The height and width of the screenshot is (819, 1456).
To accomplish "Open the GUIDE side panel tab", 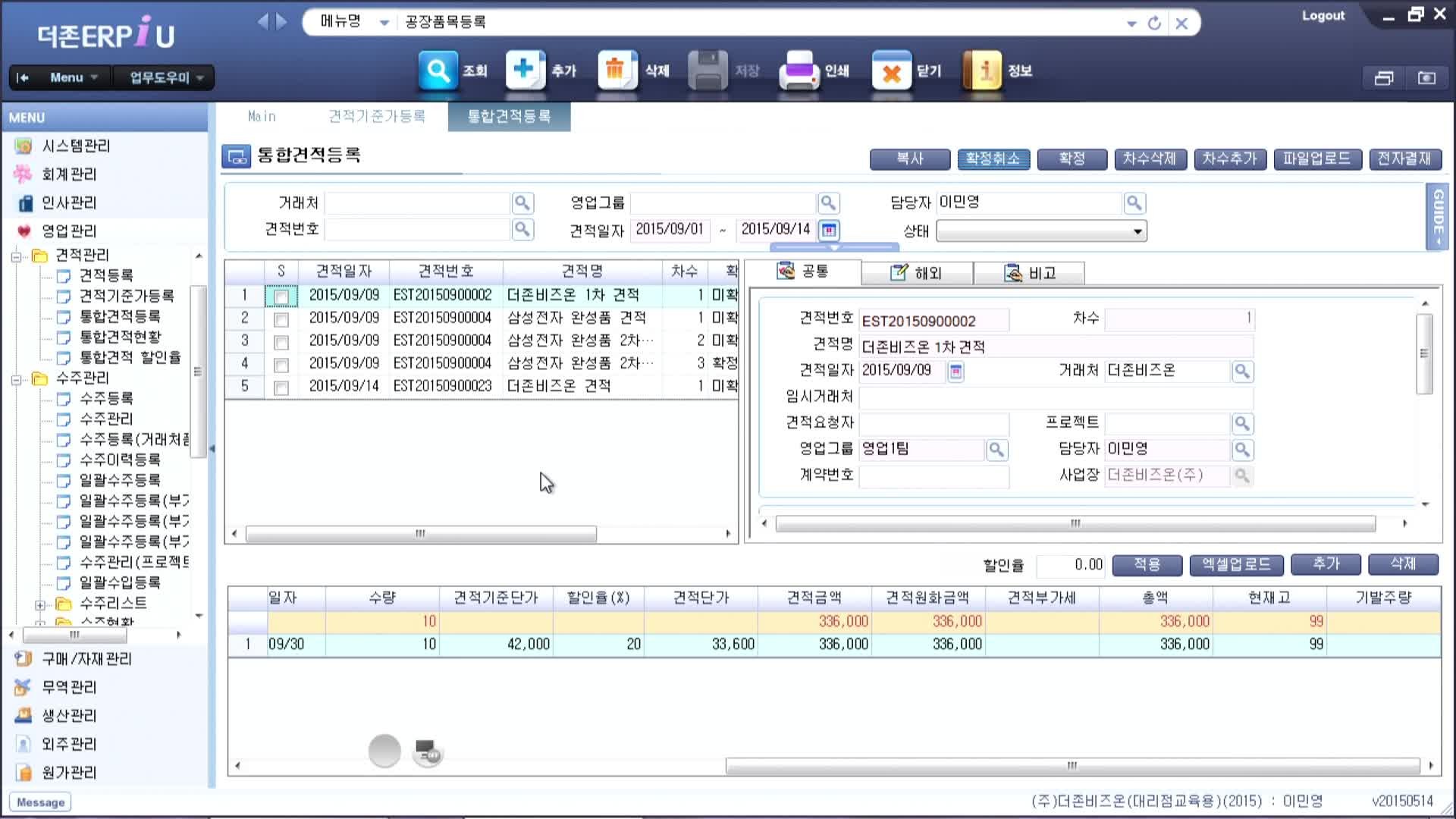I will [x=1437, y=216].
